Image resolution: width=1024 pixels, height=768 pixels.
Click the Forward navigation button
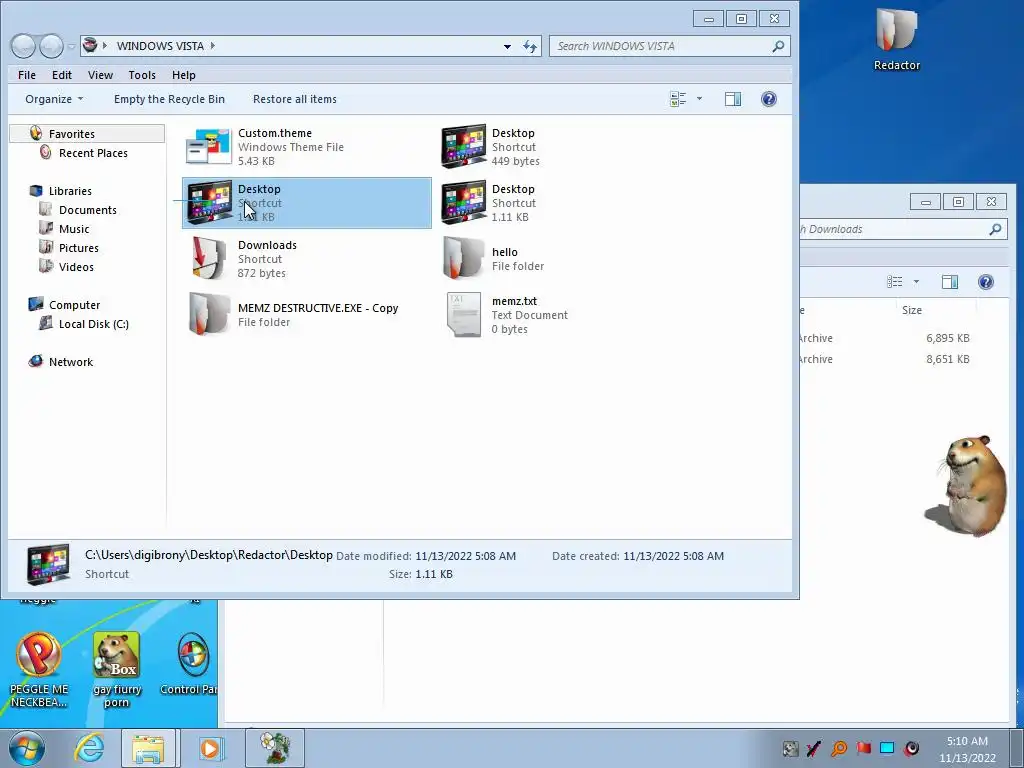click(x=51, y=46)
